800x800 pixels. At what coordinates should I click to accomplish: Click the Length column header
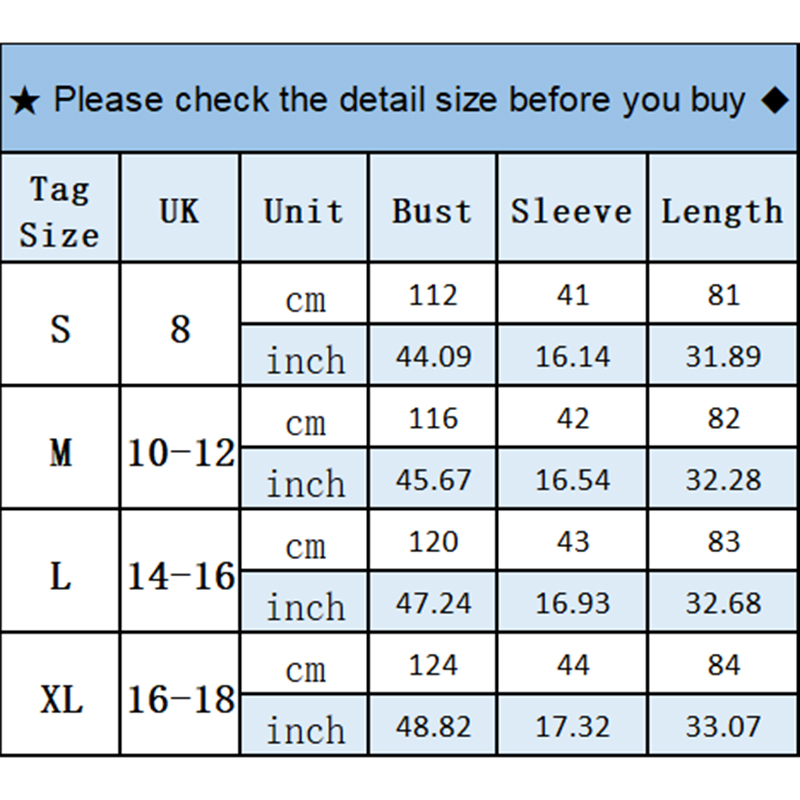tap(722, 211)
